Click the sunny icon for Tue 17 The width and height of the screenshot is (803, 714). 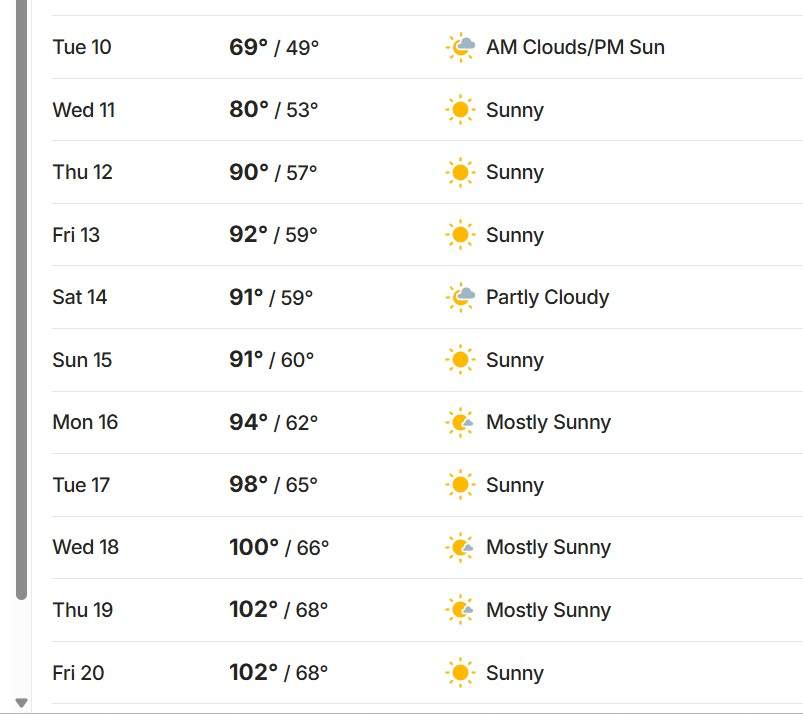pos(460,485)
